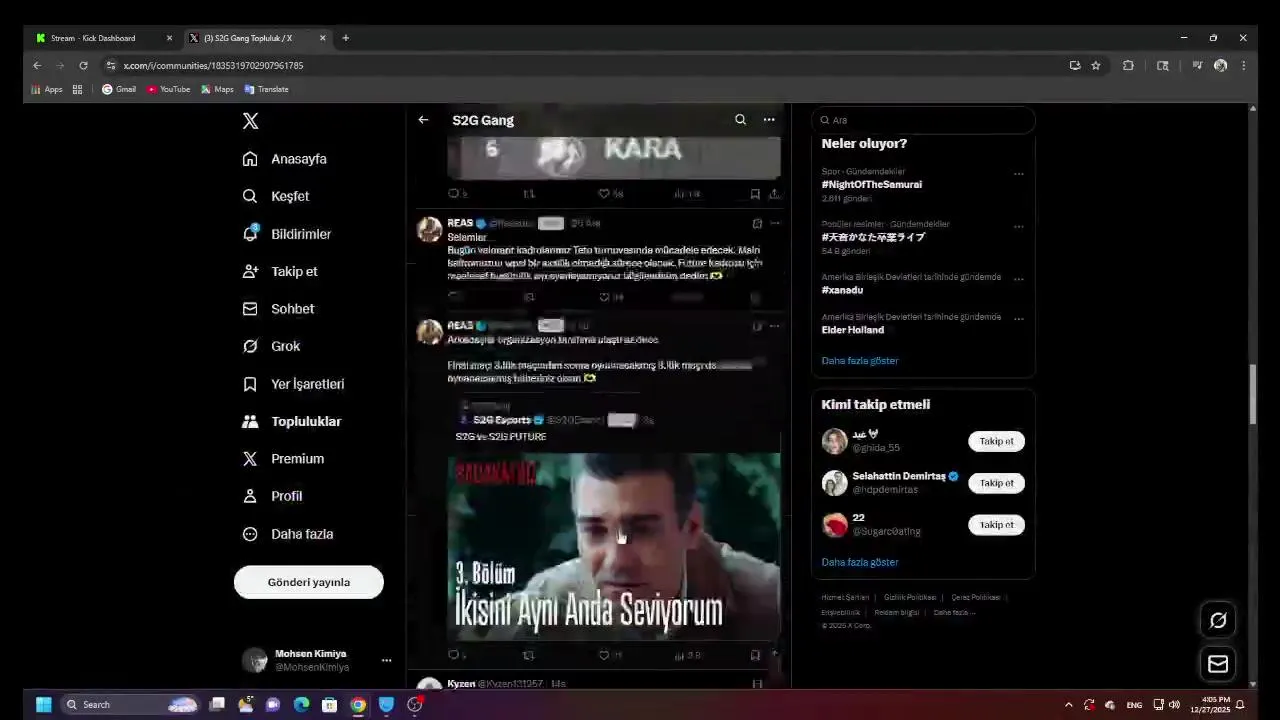Close the Kick Dashboard tab
The height and width of the screenshot is (720, 1280).
[169, 38]
